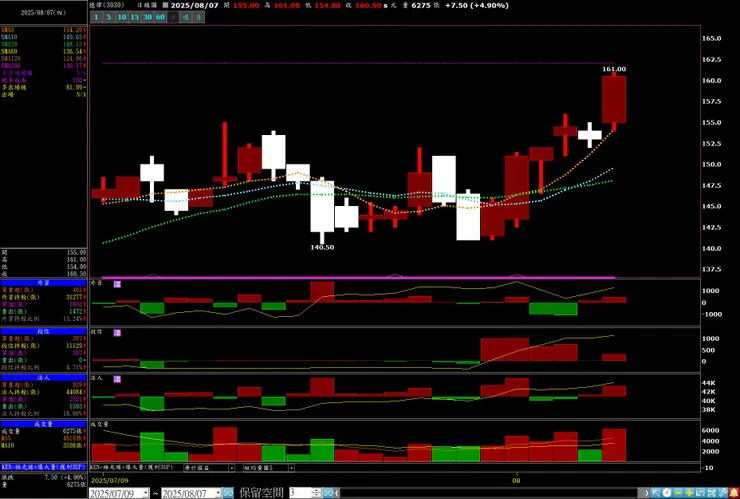Open the second dropdown ending in 5

point(291,468)
